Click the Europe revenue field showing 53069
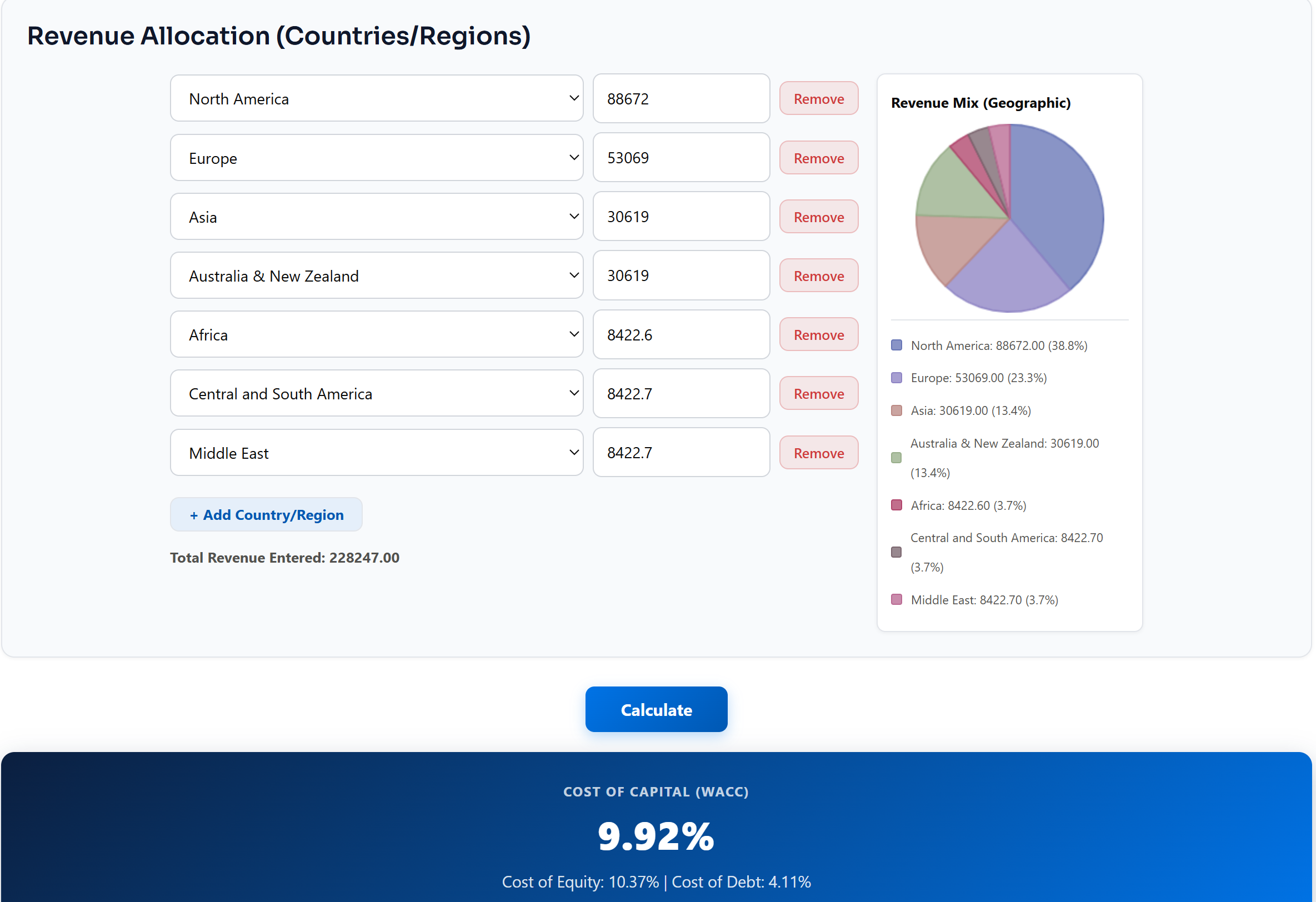This screenshot has height=902, width=1316. point(681,158)
